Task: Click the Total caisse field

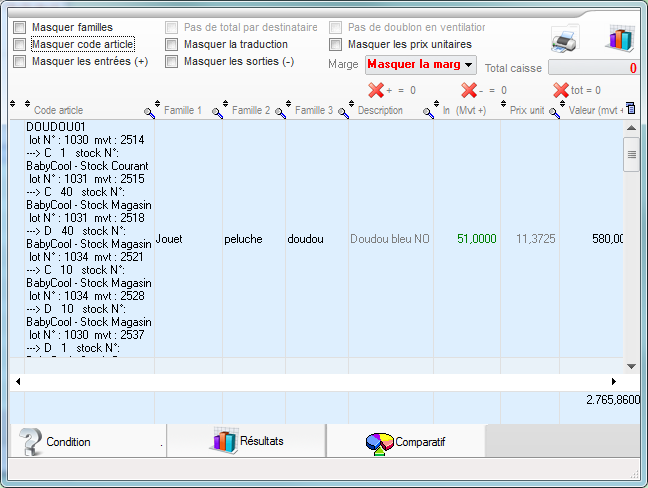Action: pyautogui.click(x=593, y=68)
